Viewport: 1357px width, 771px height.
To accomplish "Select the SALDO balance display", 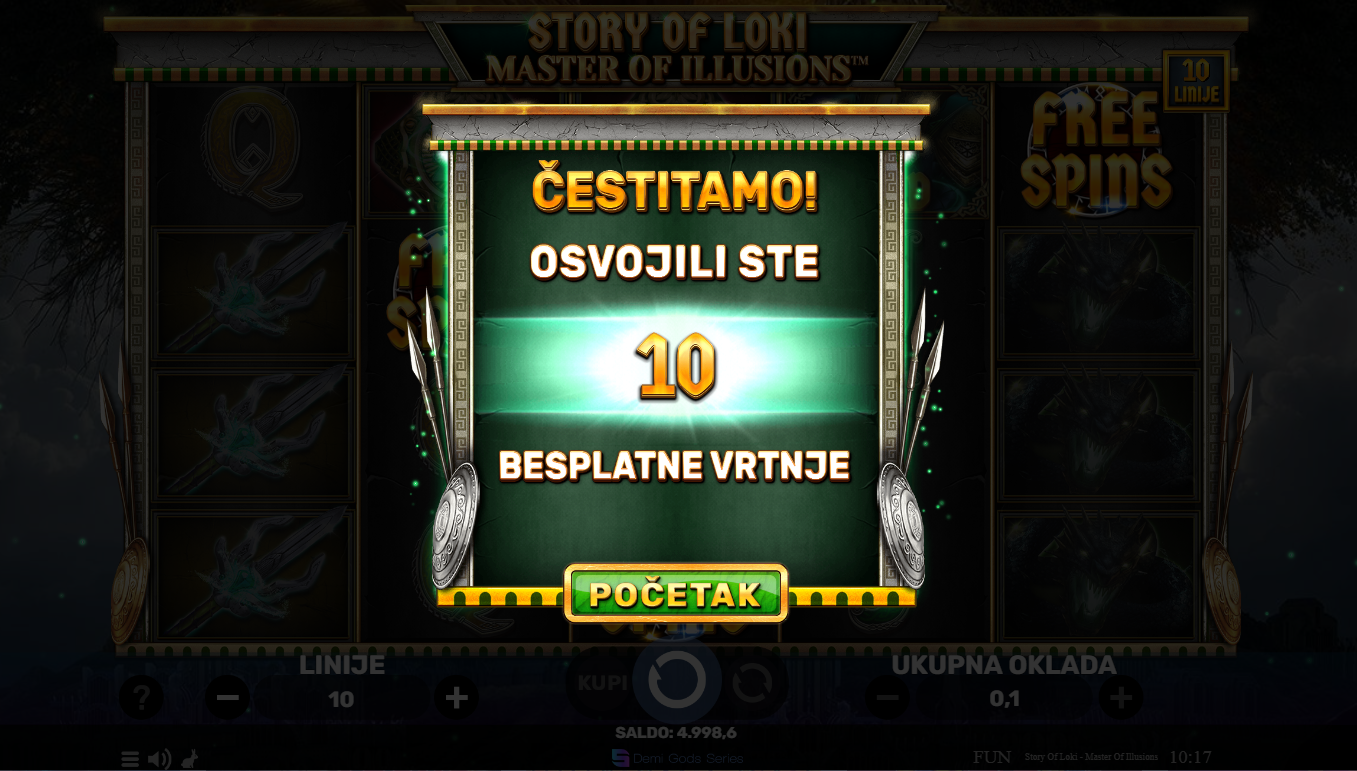I will click(676, 732).
